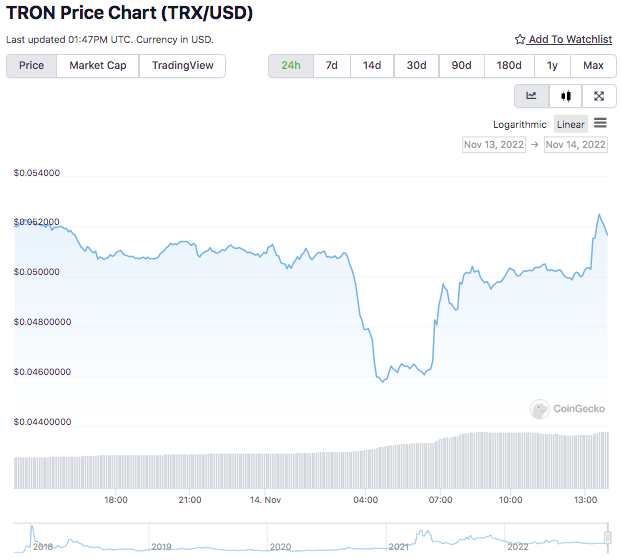The image size is (622, 559).
Task: Click the 14. Nov axis label
Action: click(x=265, y=500)
